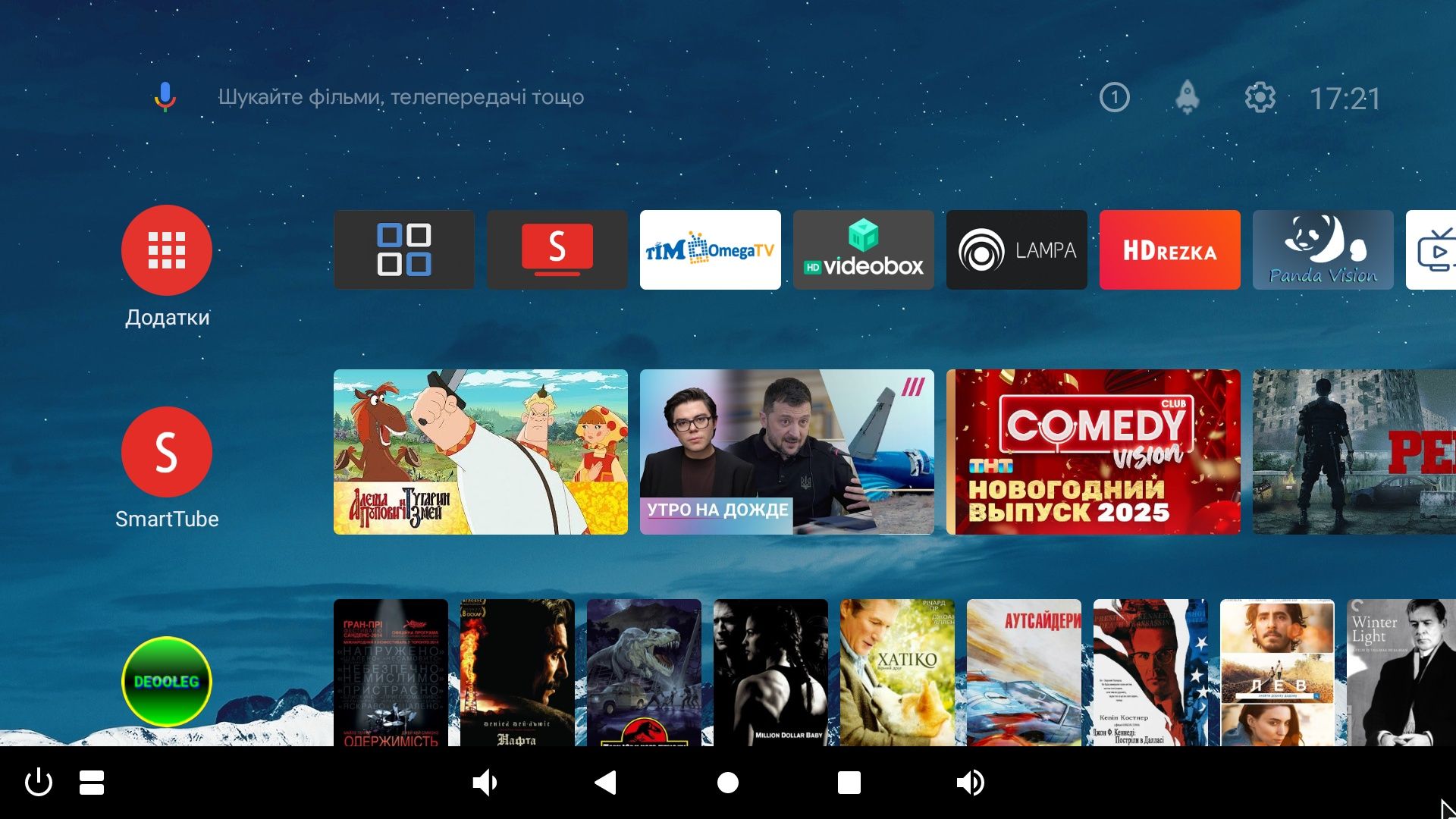1456x819 pixels.
Task: Open the Хатіко movie poster
Action: [x=897, y=673]
